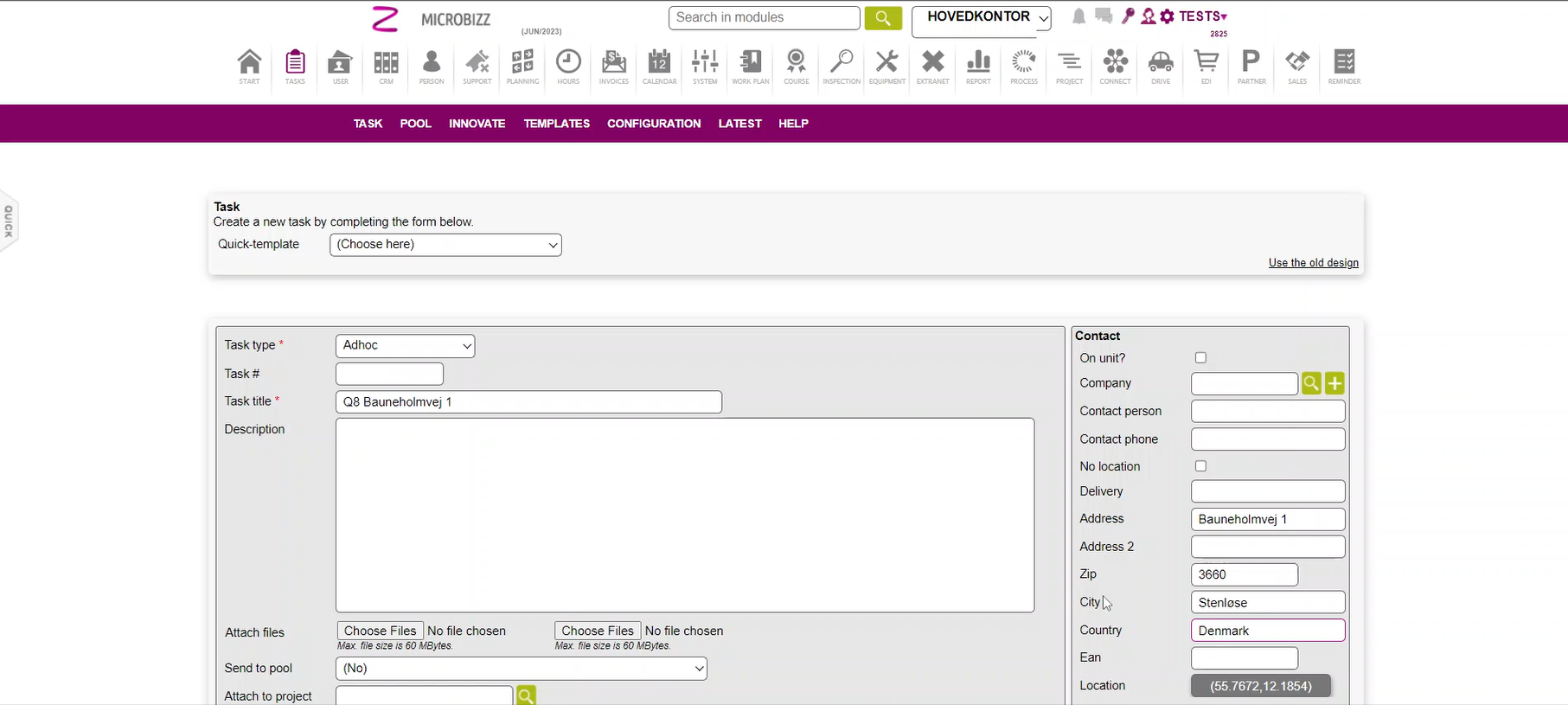Toggle the On unit? checkbox
The width and height of the screenshot is (1568, 705).
pyautogui.click(x=1200, y=358)
